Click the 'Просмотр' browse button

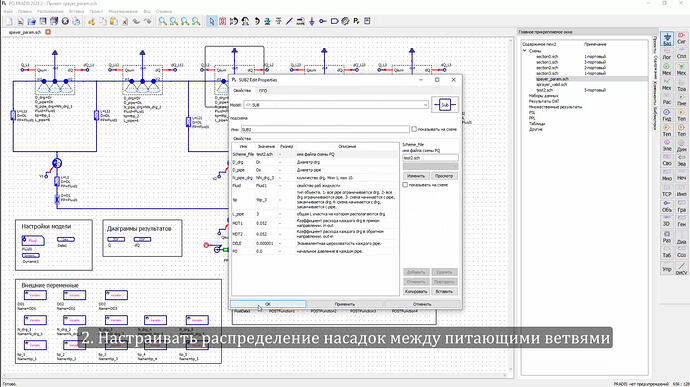444,176
